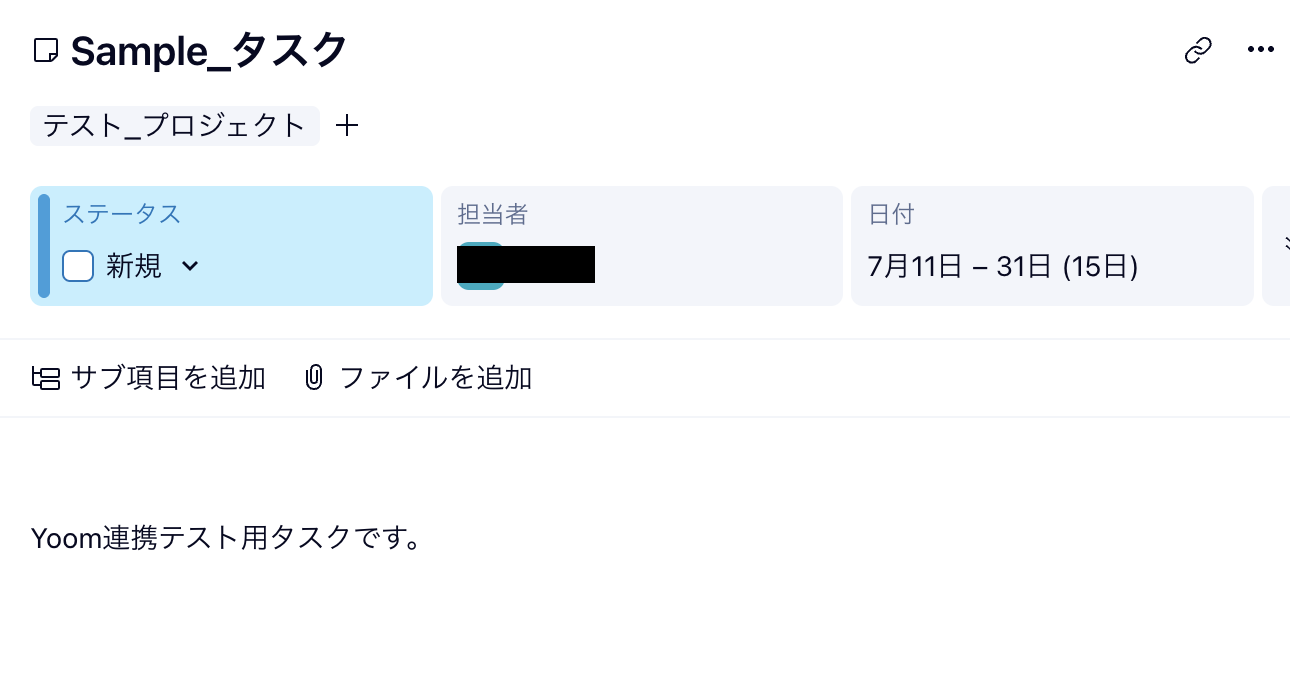The height and width of the screenshot is (678, 1290).
Task: Click the blue status color bar
Action: tap(44, 246)
